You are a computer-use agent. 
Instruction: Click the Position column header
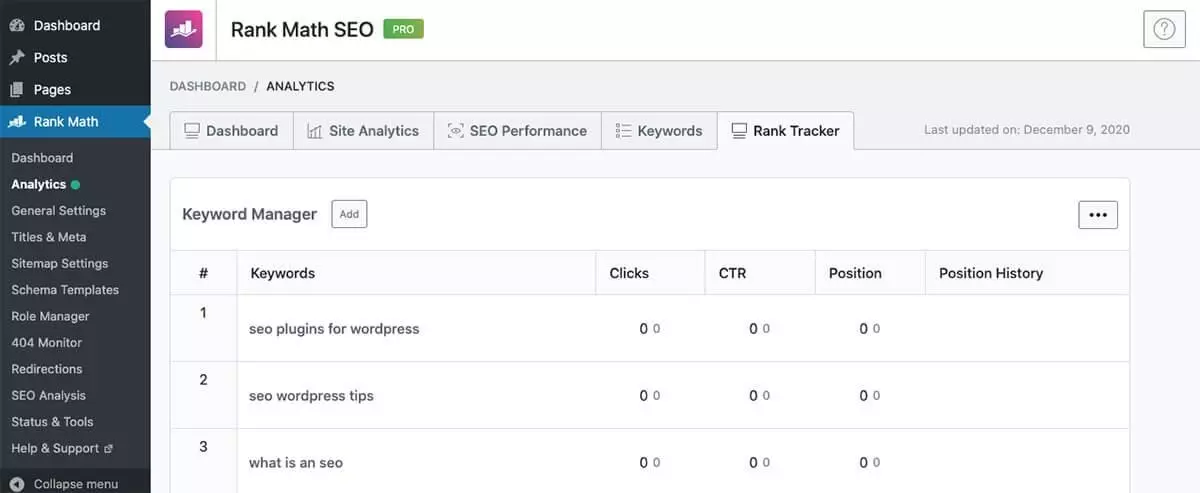[x=855, y=273]
